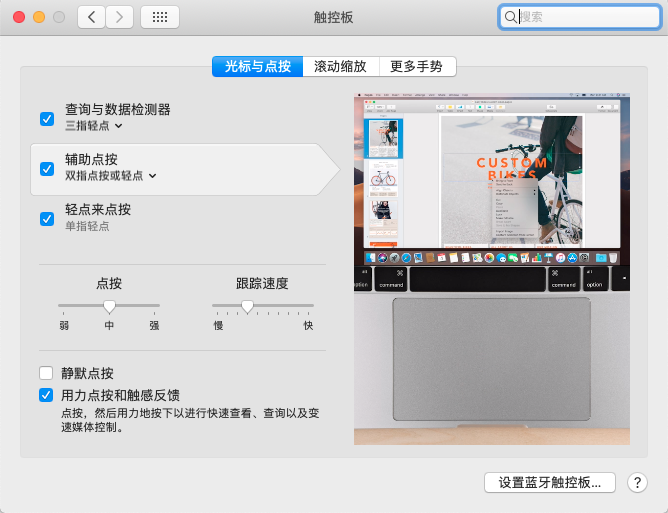Click the 查询与数据检测器 label
The image size is (668, 513).
coord(118,110)
